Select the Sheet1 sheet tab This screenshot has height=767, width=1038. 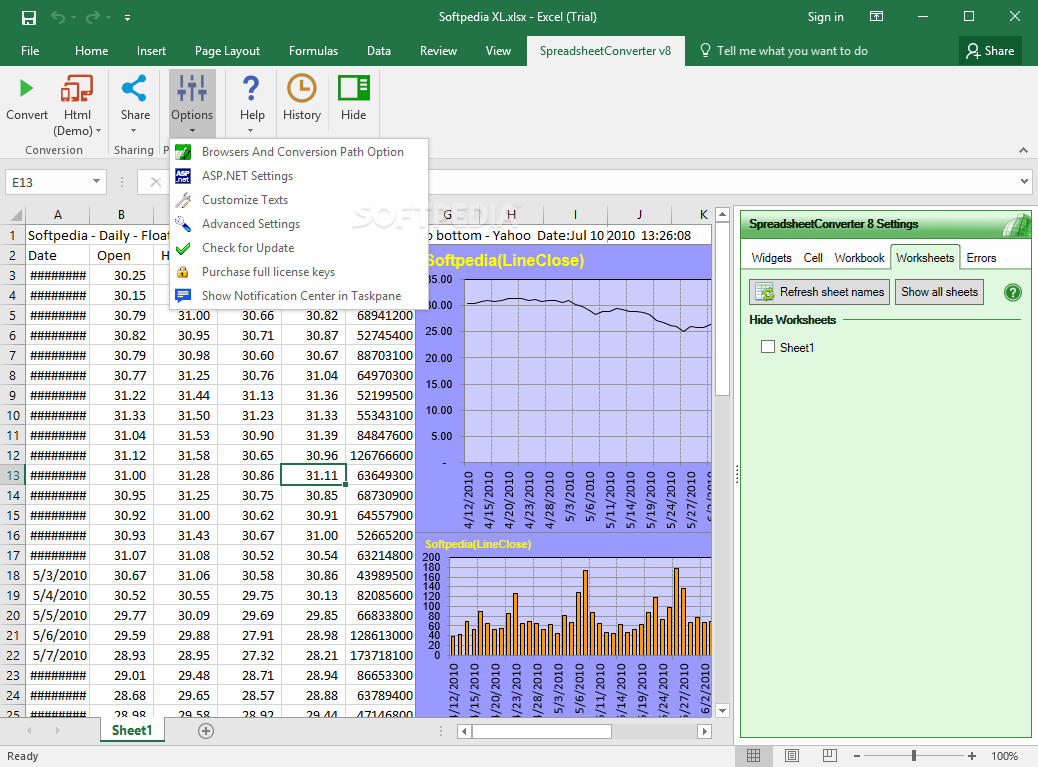tap(132, 730)
